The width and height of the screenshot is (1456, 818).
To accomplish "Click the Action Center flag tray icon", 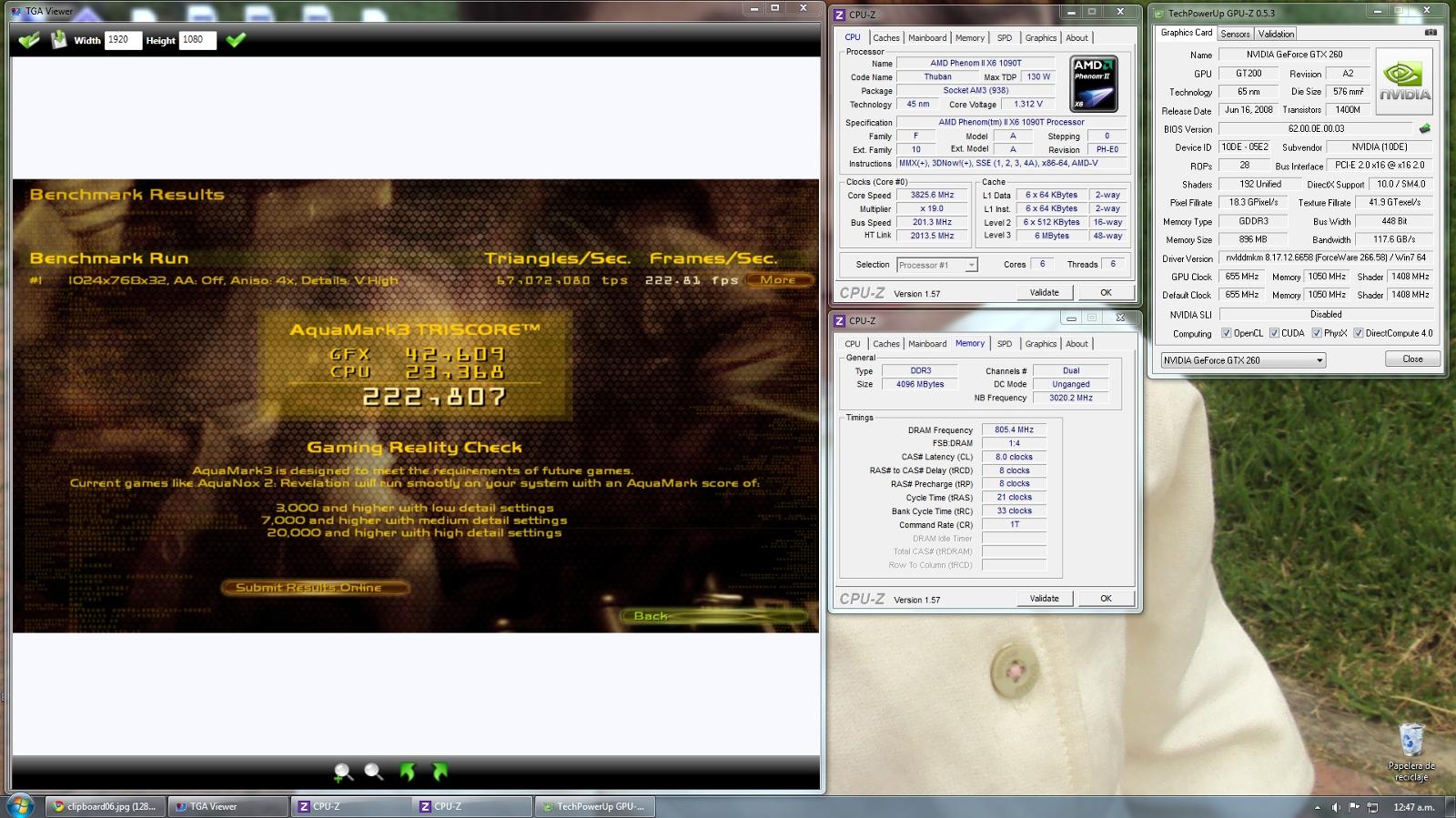I will click(x=1354, y=807).
